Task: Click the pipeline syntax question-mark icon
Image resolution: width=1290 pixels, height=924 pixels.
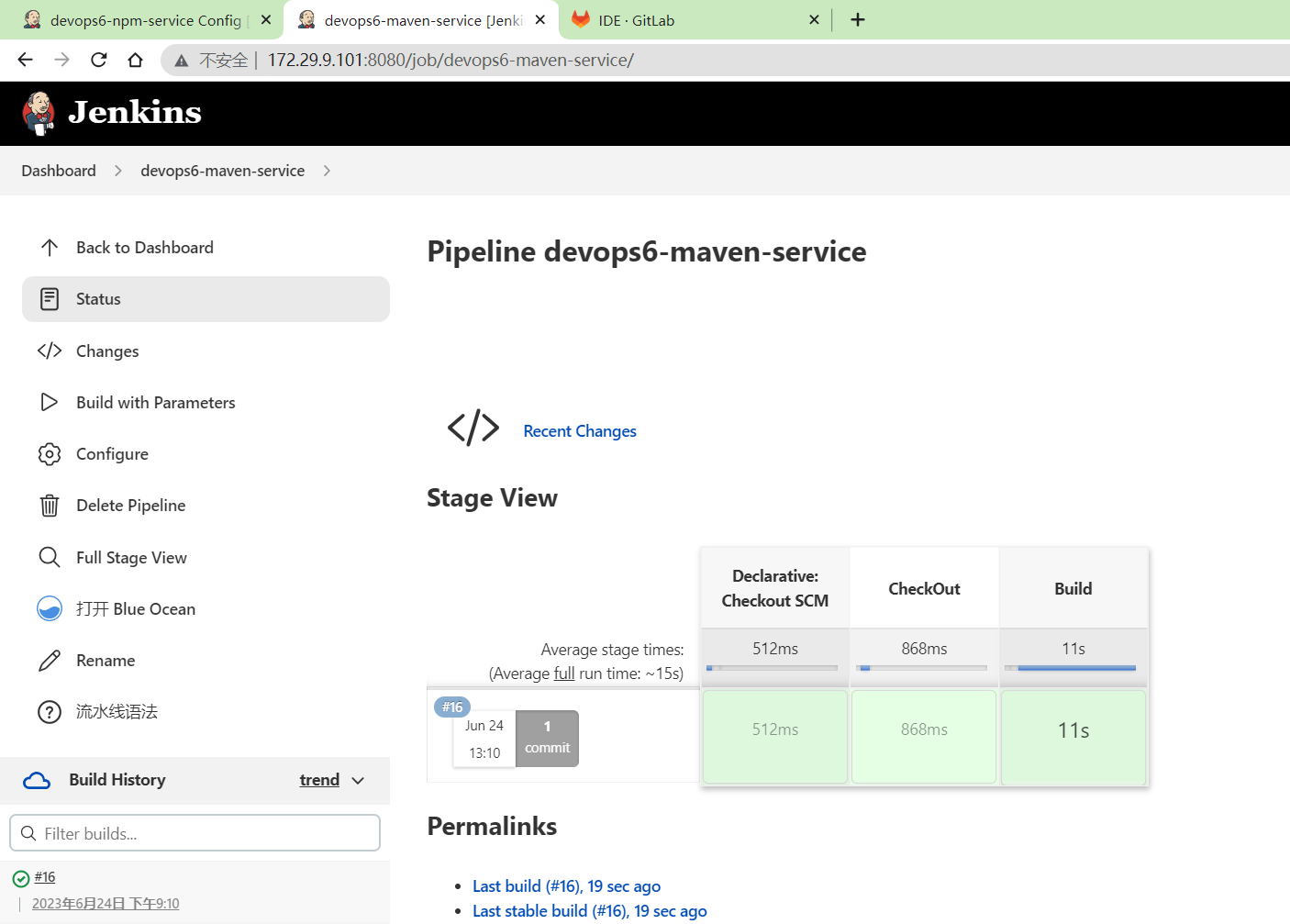Action: [x=50, y=712]
